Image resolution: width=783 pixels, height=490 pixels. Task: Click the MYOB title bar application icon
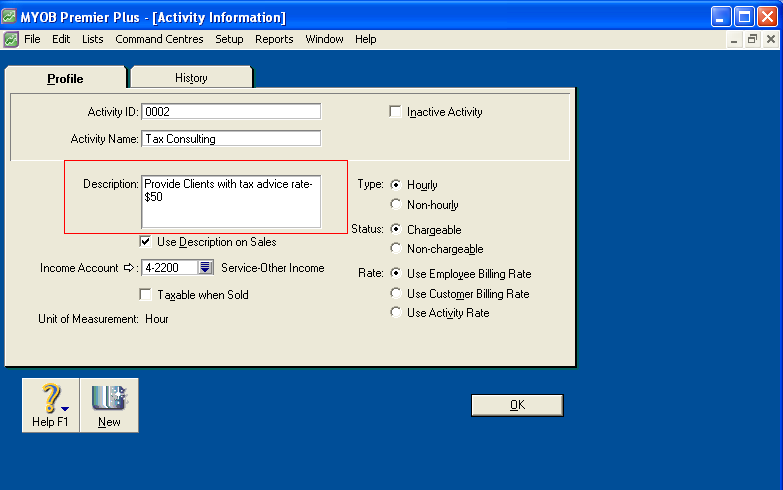coord(9,16)
